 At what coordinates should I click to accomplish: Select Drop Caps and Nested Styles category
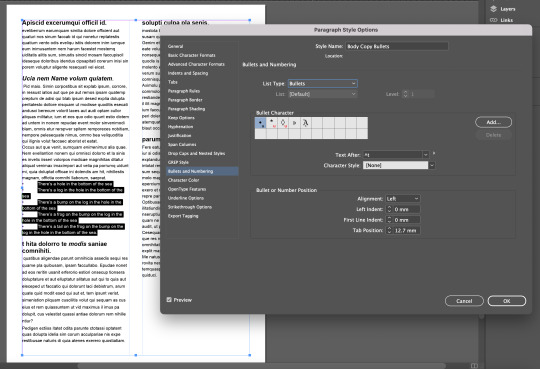point(196,153)
